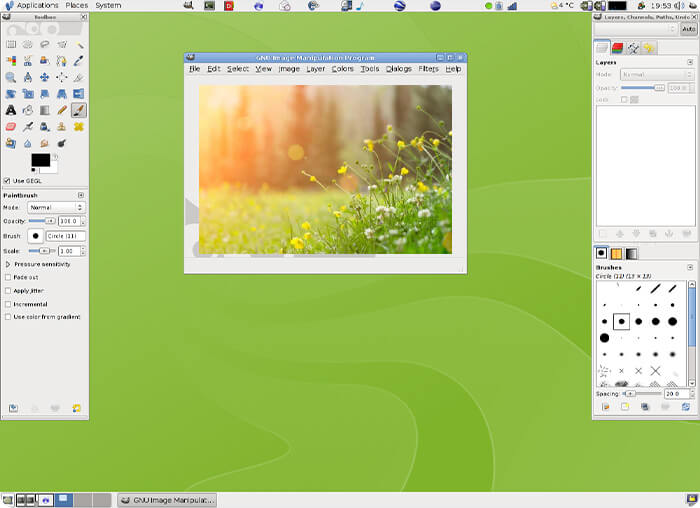Enable the Fade out option
The width and height of the screenshot is (700, 508).
(x=8, y=277)
